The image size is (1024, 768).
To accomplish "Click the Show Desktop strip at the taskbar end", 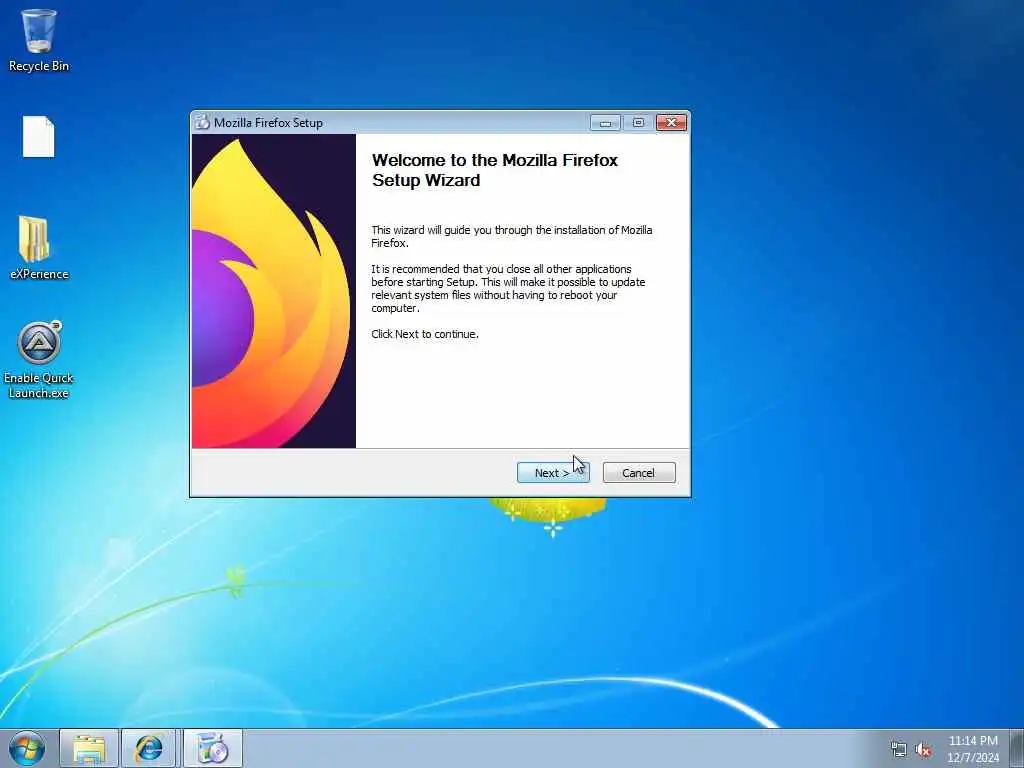I will (x=1017, y=748).
